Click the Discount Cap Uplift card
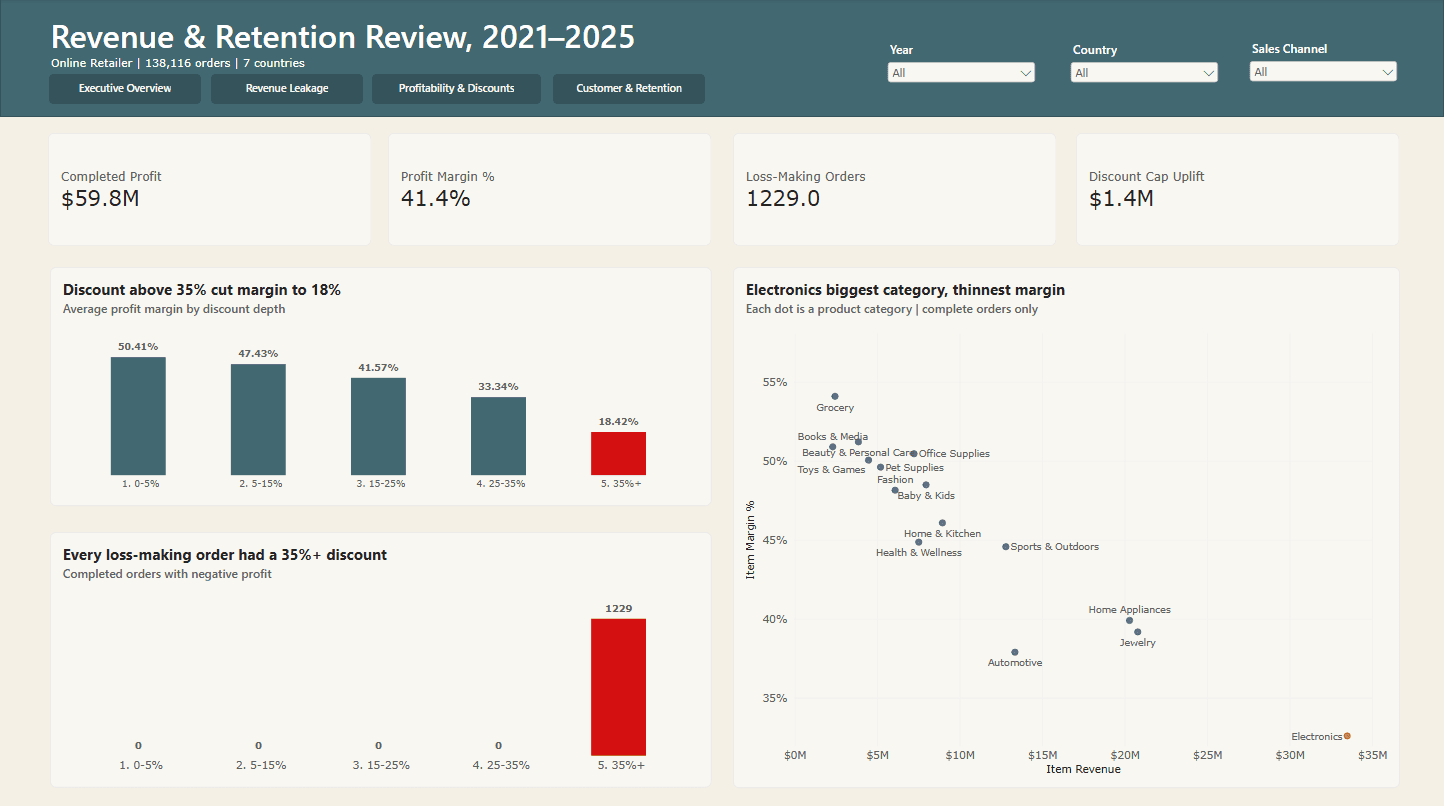This screenshot has height=806, width=1444. coord(1237,190)
